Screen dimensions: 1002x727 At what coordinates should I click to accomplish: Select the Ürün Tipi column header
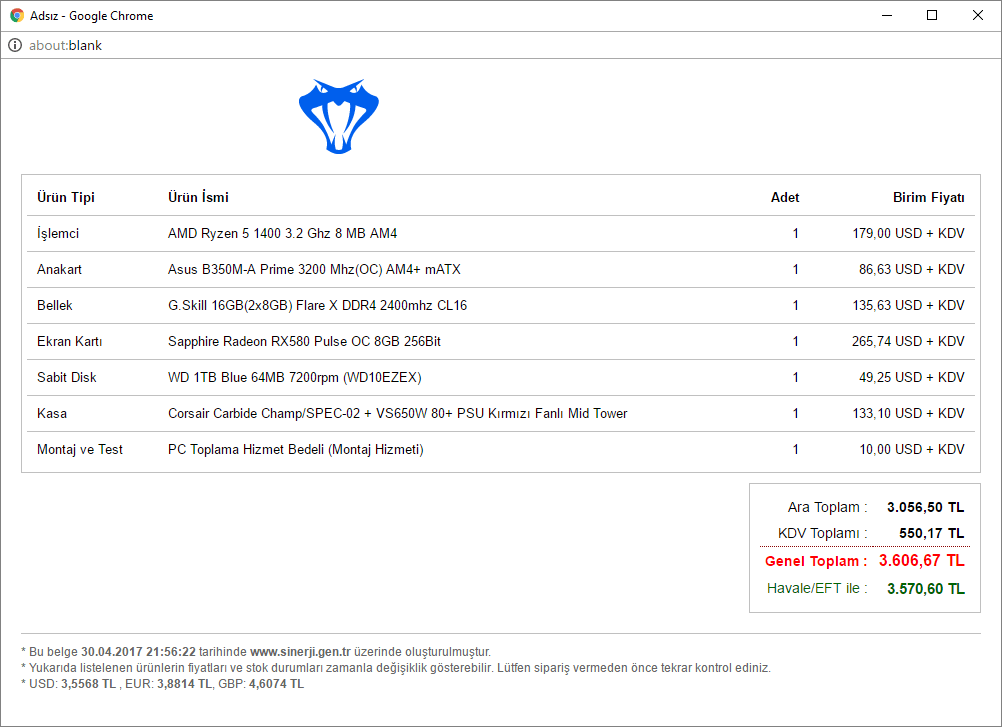pyautogui.click(x=66, y=197)
